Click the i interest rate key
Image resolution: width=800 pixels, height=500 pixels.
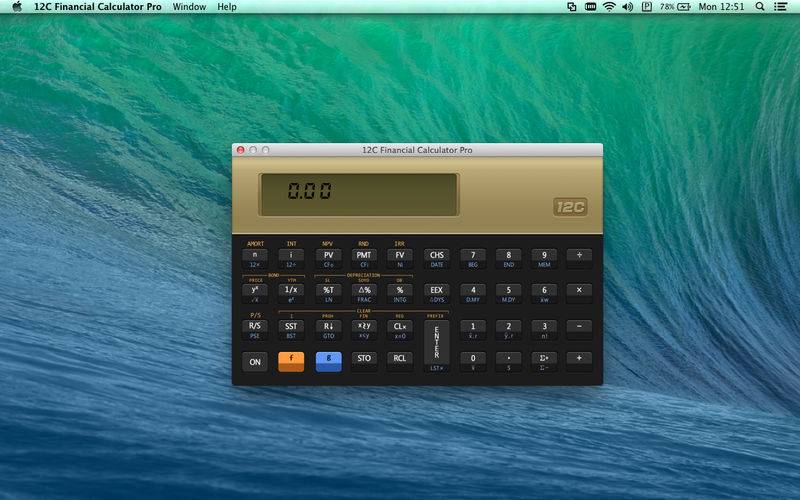click(291, 259)
